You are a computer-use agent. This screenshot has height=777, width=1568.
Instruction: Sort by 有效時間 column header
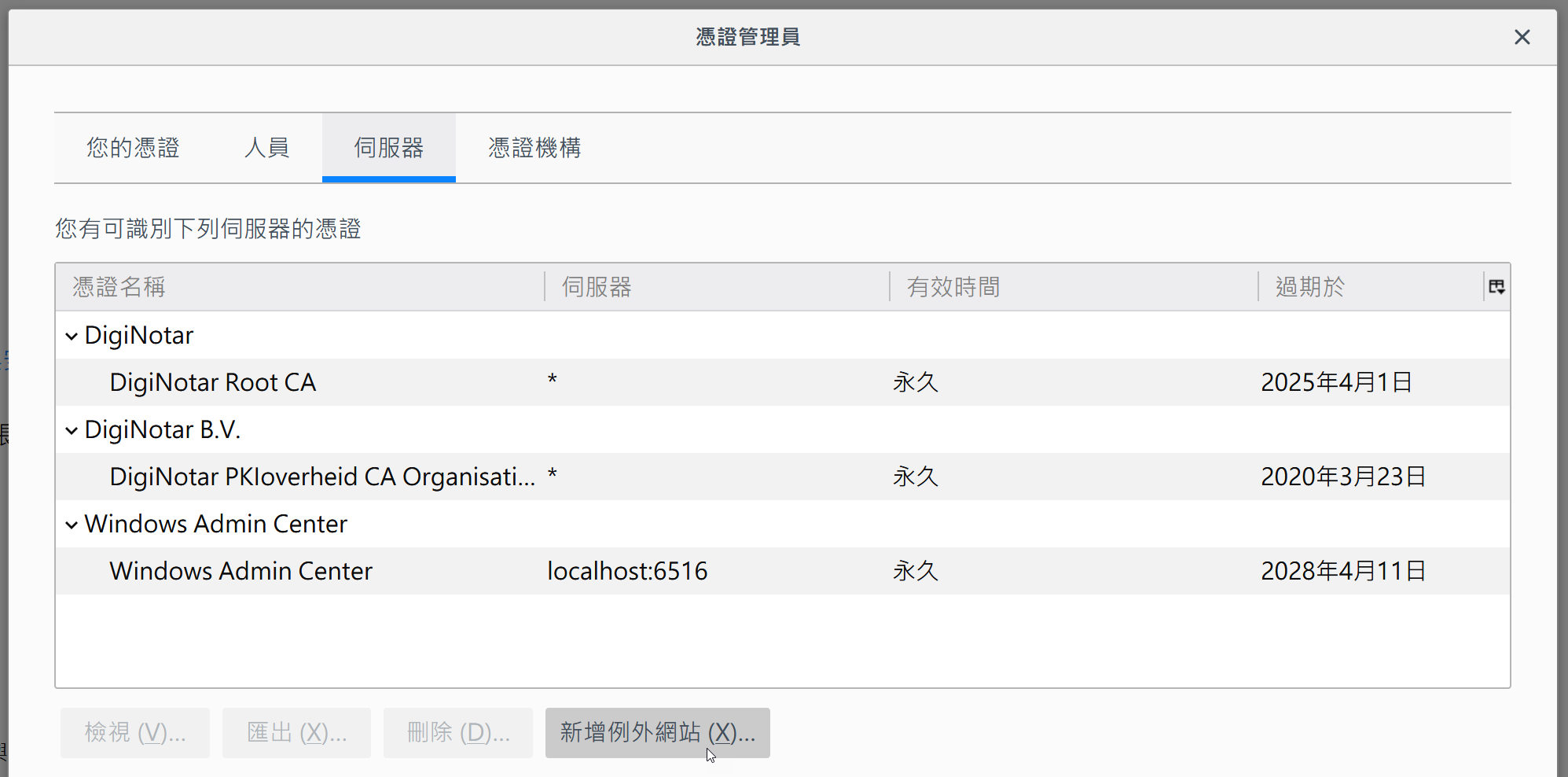pyautogui.click(x=1074, y=287)
